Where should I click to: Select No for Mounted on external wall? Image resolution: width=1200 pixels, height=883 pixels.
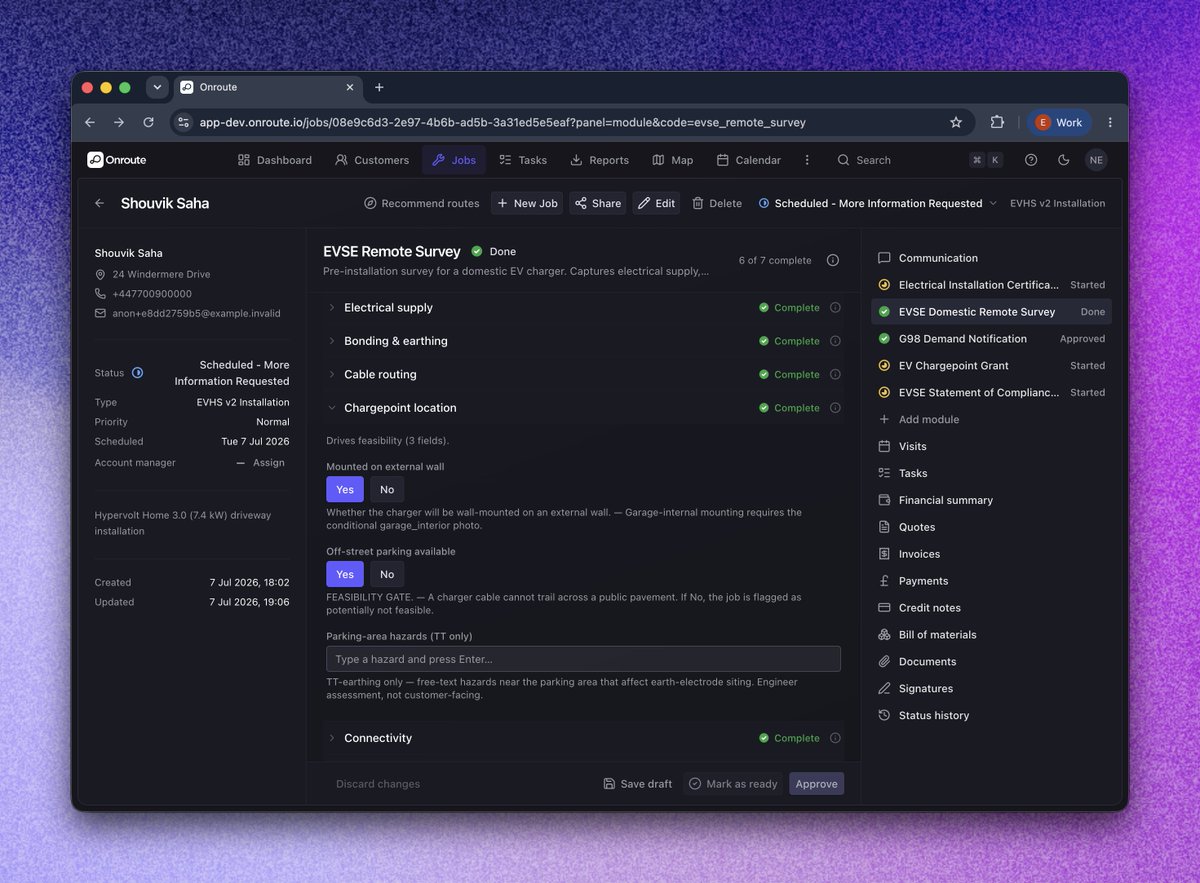(x=387, y=489)
